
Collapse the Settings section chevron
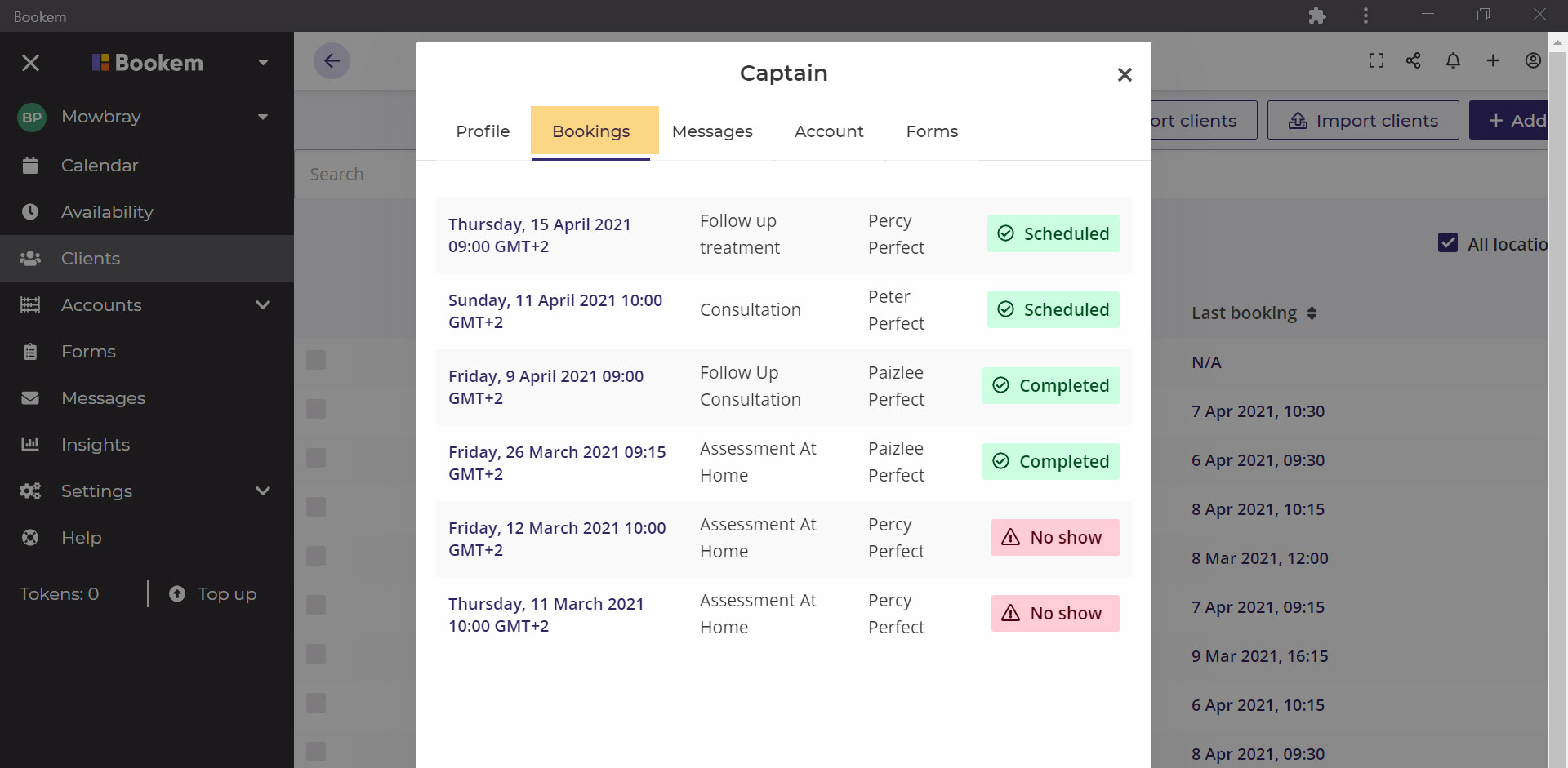point(262,491)
